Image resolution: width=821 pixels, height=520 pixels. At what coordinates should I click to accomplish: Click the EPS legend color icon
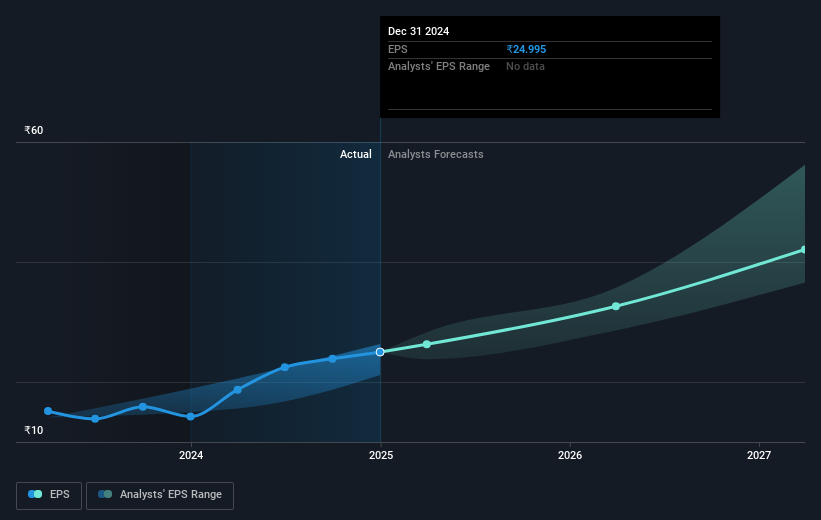coord(35,494)
